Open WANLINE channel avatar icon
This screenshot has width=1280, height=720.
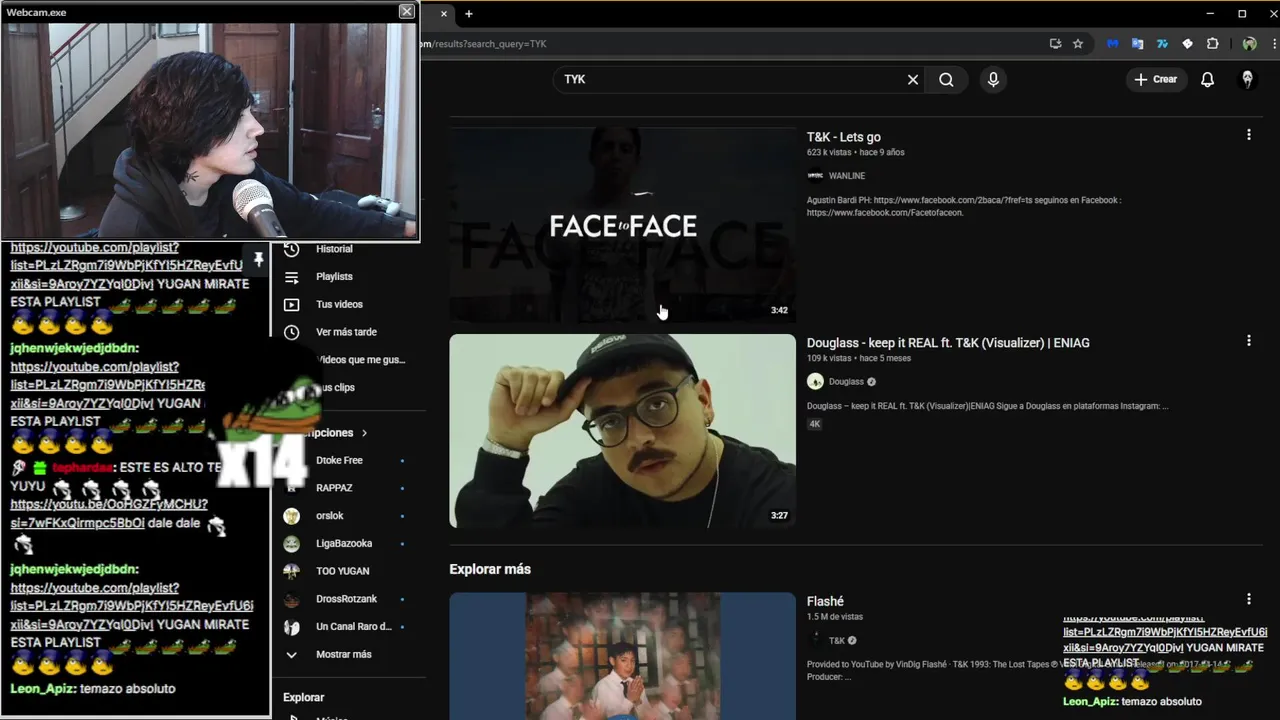[815, 176]
